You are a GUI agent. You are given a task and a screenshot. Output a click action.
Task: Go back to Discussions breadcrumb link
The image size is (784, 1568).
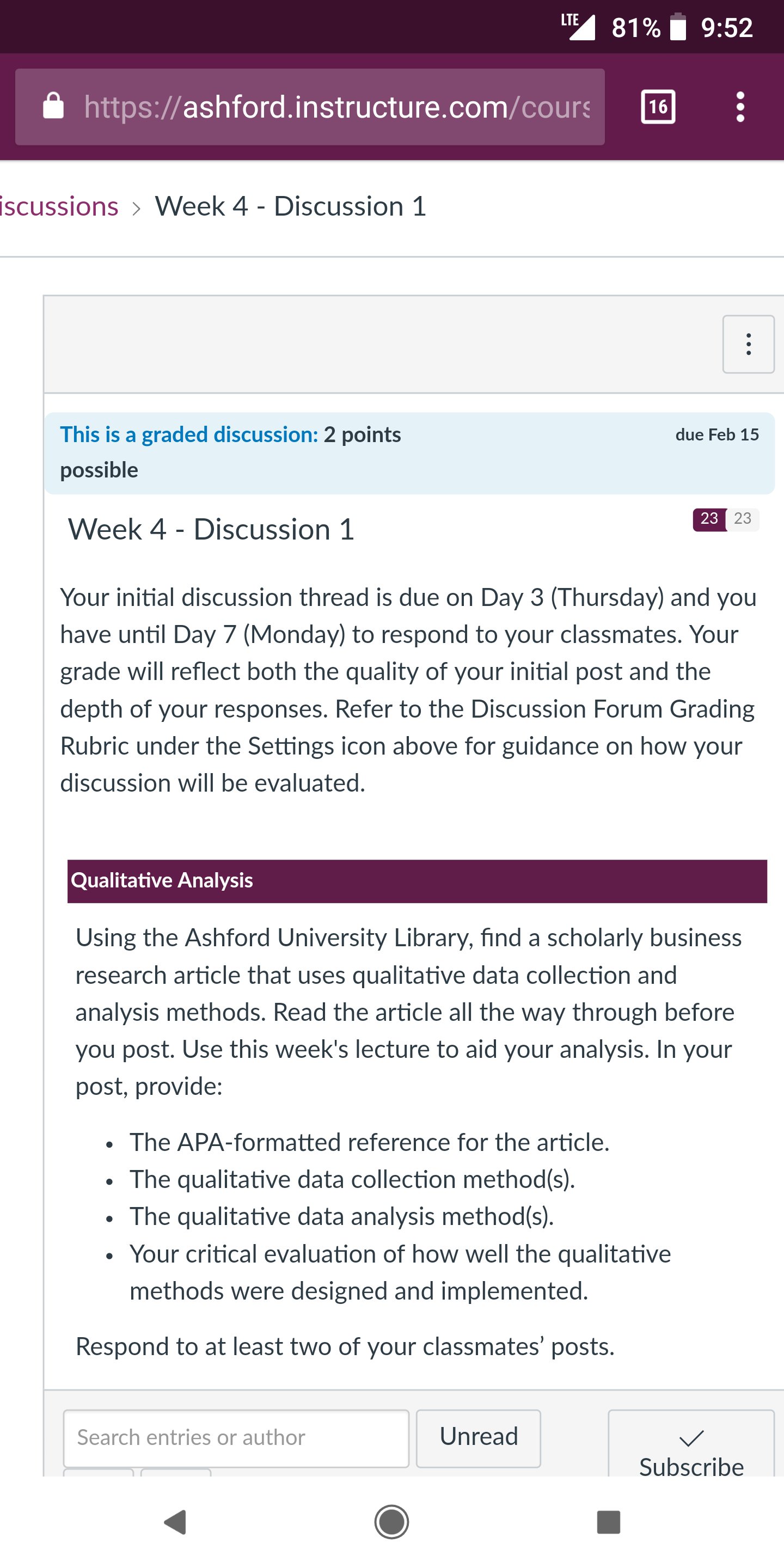[x=59, y=206]
